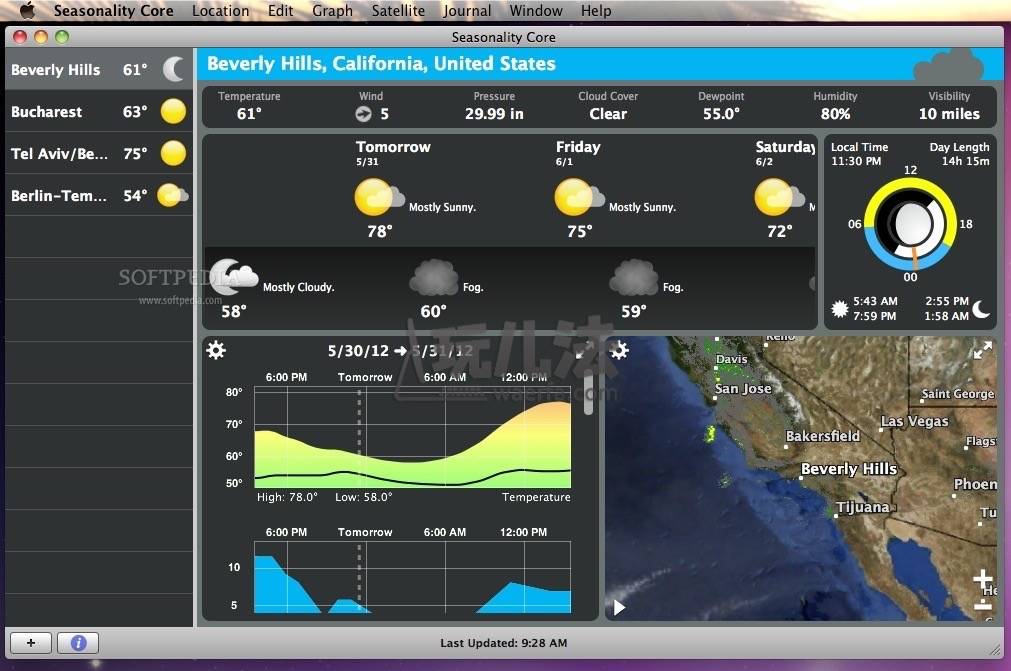Click the Beverly Hills, California, United States heading
The width and height of the screenshot is (1011, 671).
coord(381,64)
